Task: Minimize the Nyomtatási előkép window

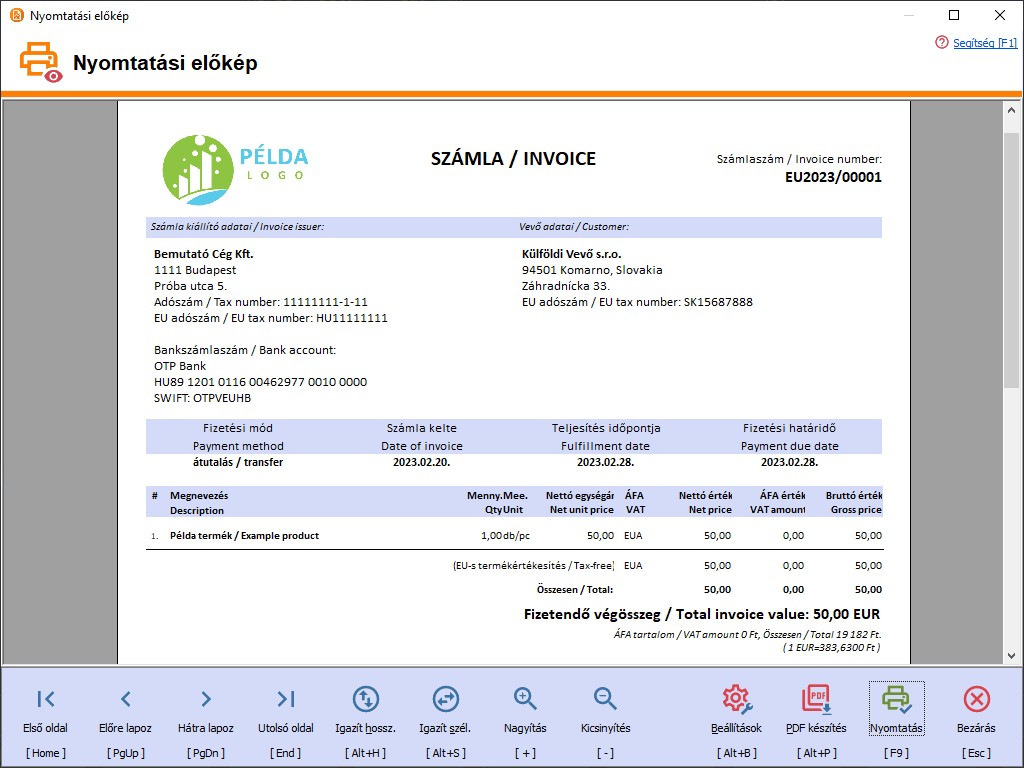Action: tap(909, 15)
